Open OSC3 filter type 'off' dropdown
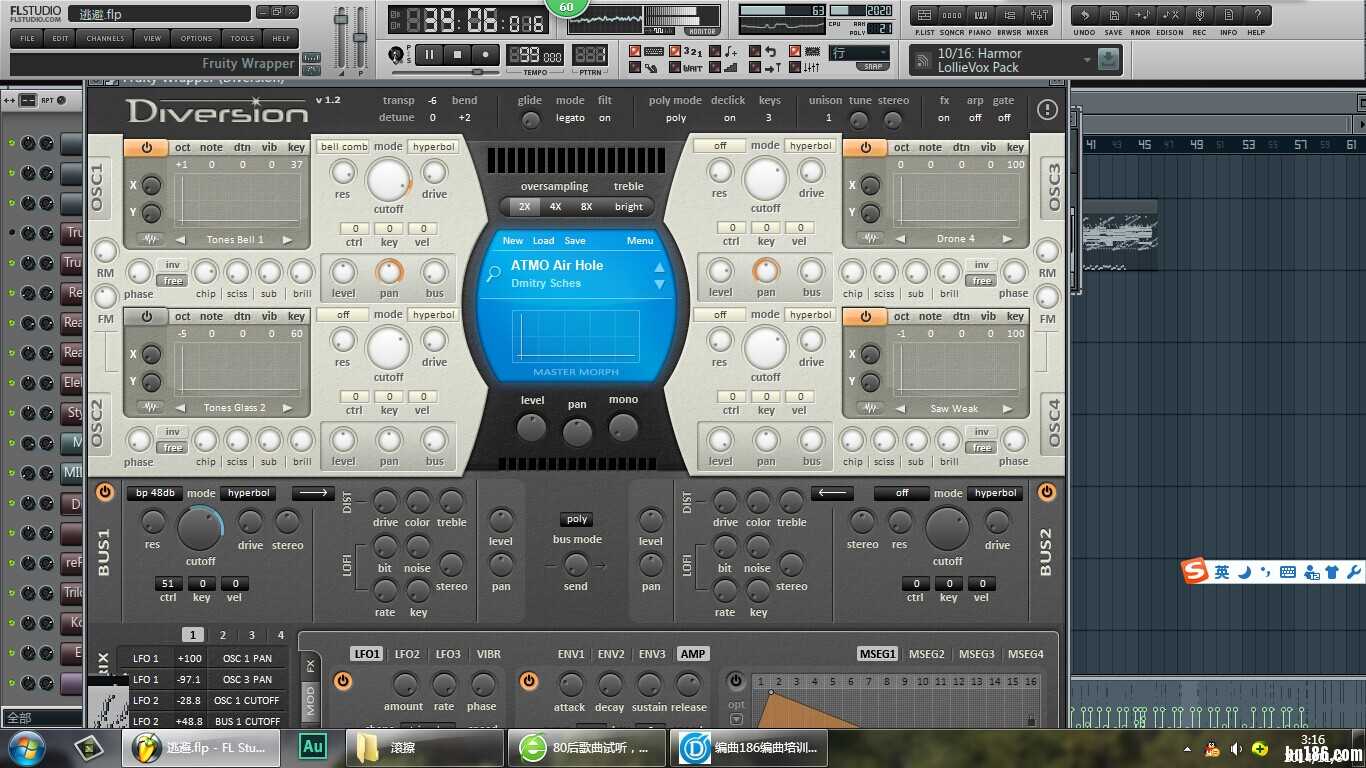The width and height of the screenshot is (1366, 768). click(720, 146)
